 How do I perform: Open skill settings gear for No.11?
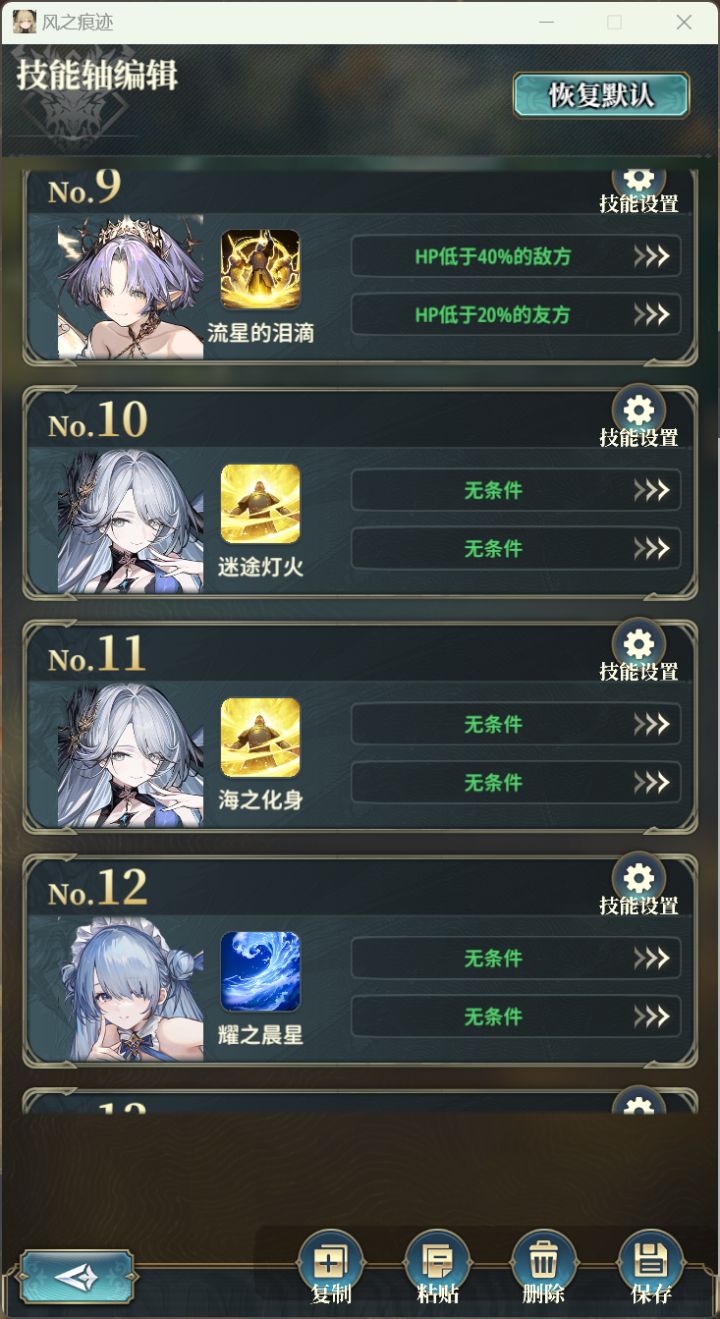[x=638, y=645]
